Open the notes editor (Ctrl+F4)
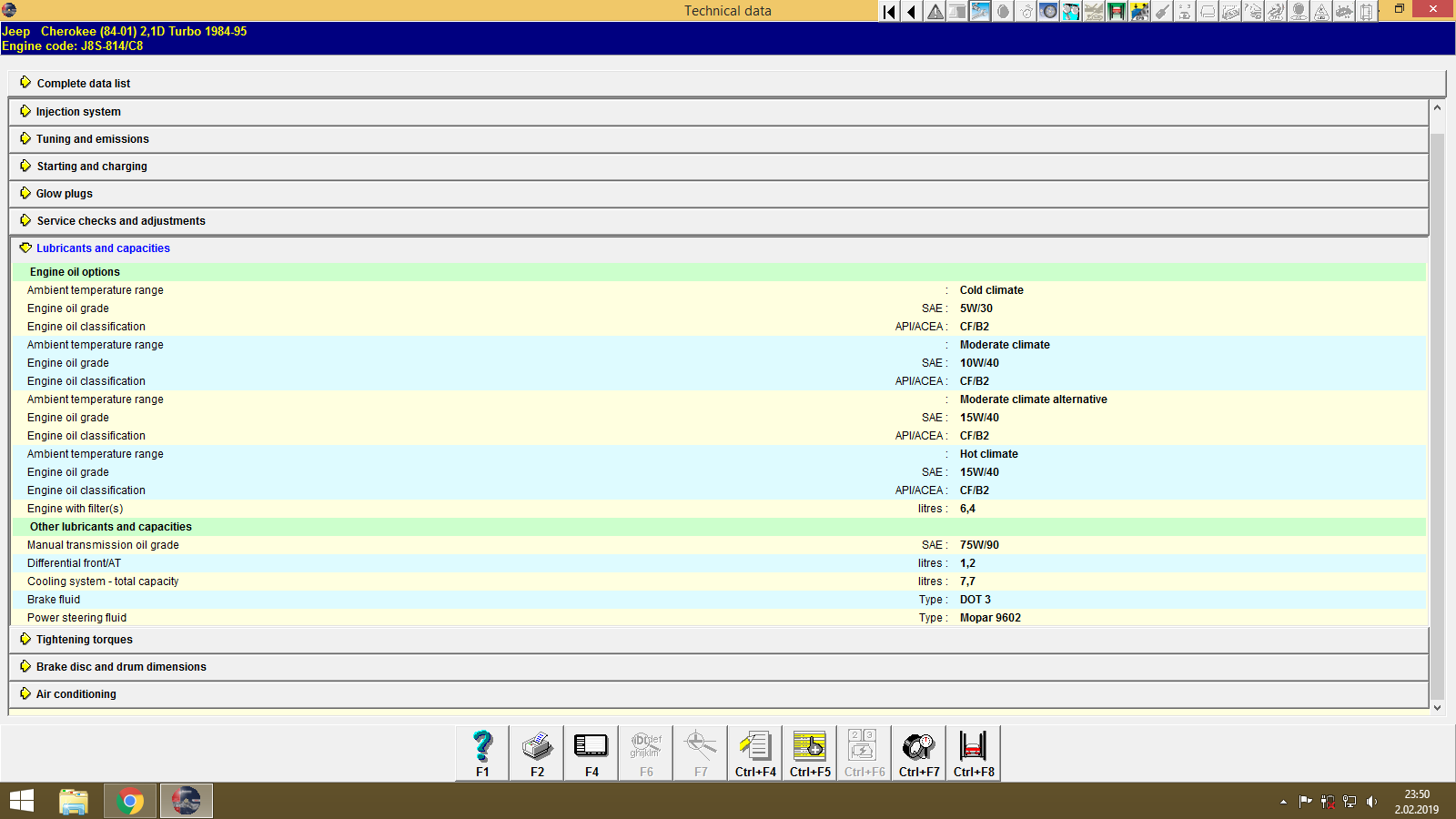Viewport: 1456px width, 819px height. coord(754,751)
